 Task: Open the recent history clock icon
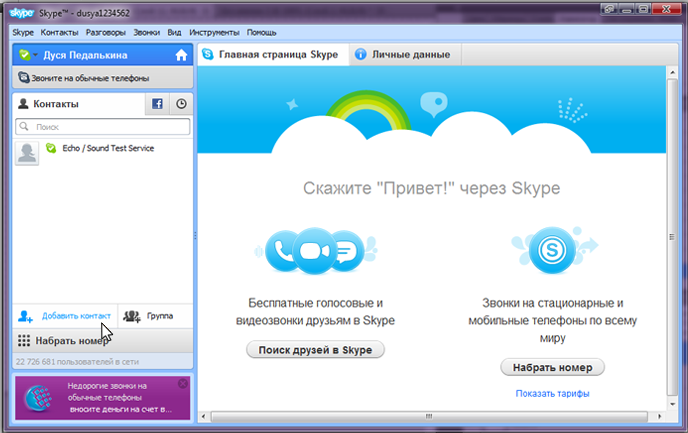(181, 104)
